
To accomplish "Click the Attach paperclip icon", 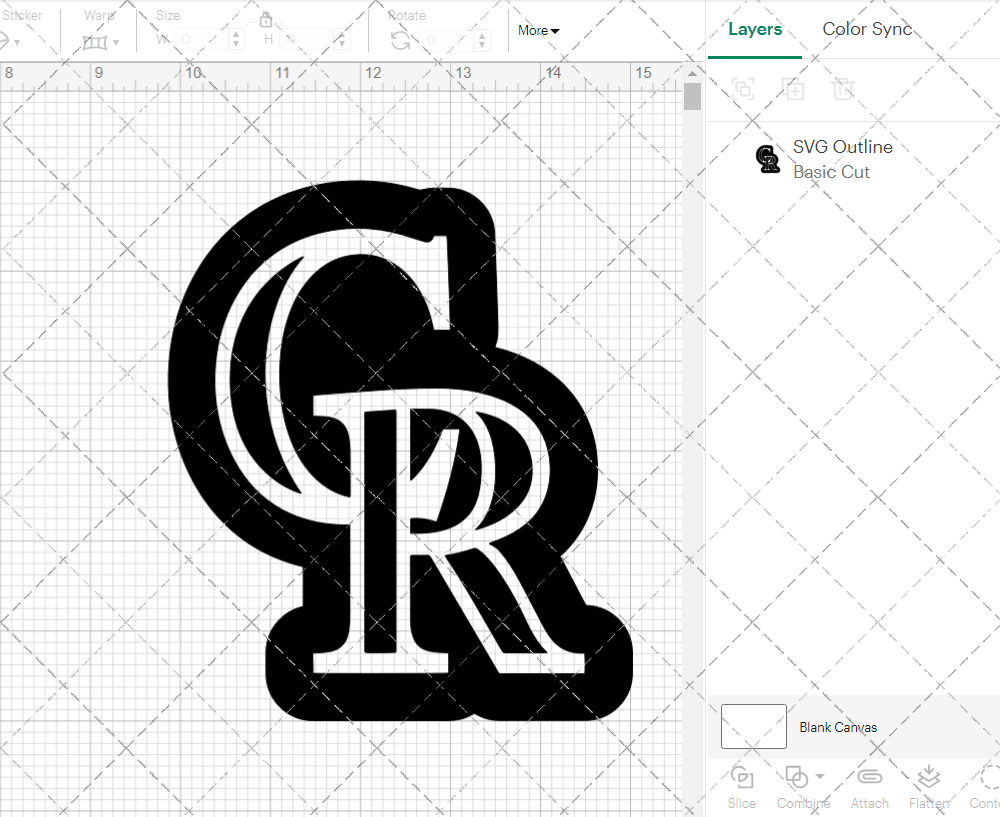I will click(869, 777).
